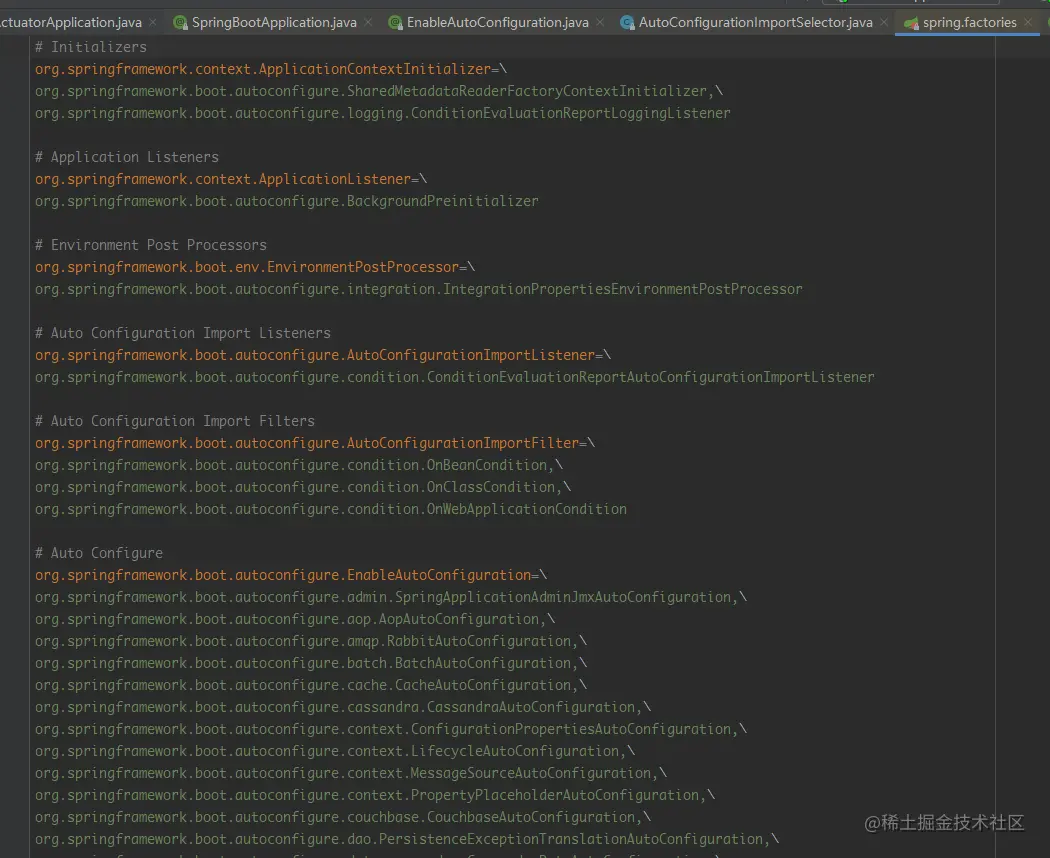
Task: Close the AutoConfigurationImportSelector.java tab
Action: tap(884, 23)
